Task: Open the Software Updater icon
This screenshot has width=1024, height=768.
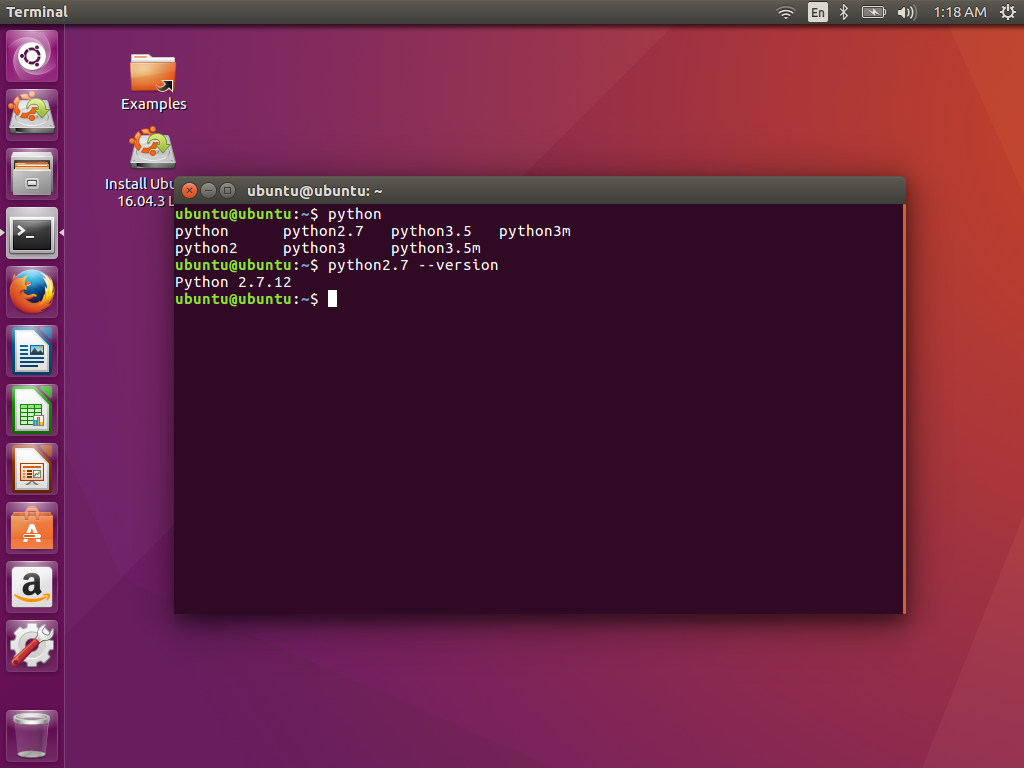Action: point(31,114)
